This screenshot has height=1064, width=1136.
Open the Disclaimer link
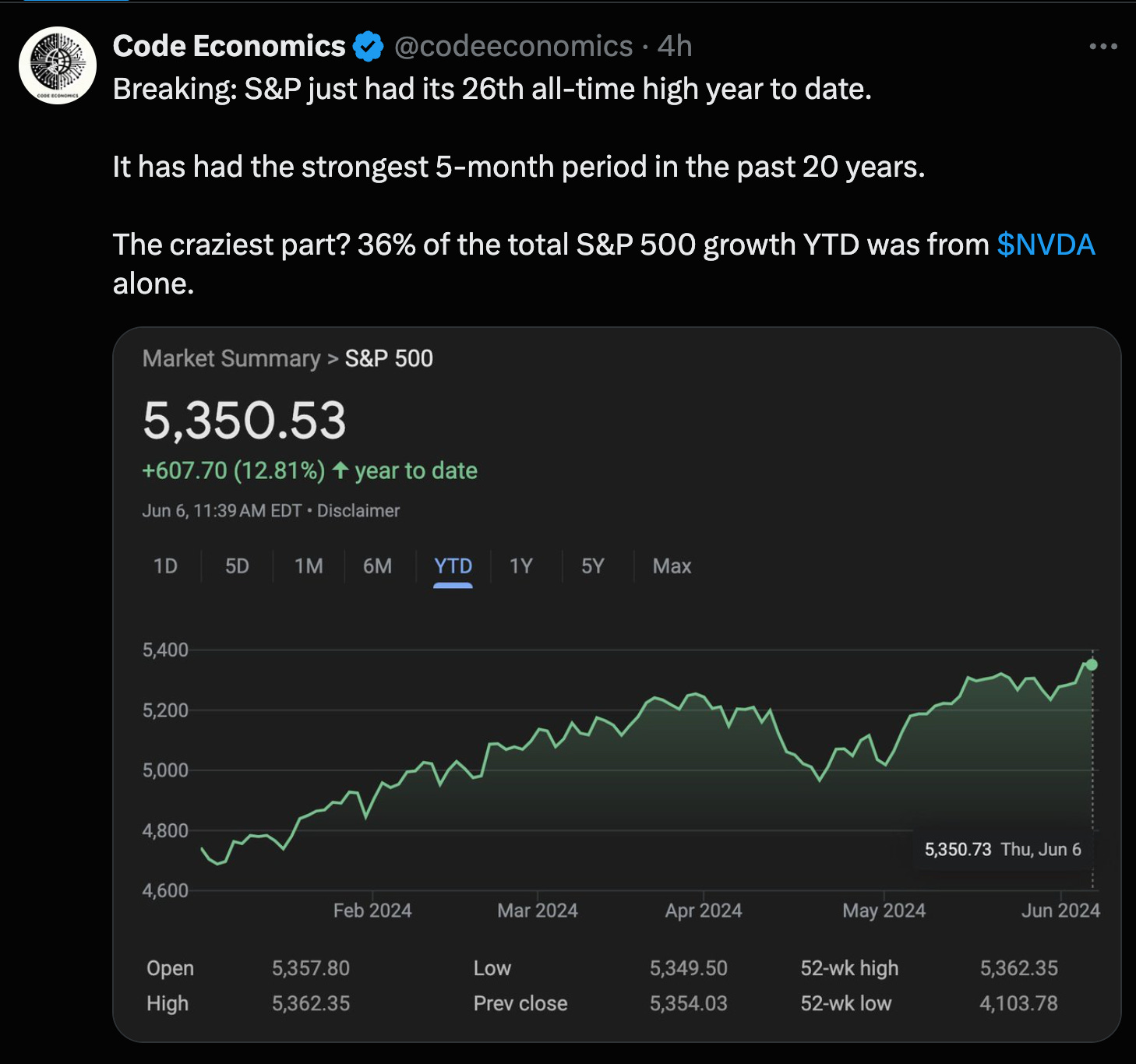coord(358,511)
